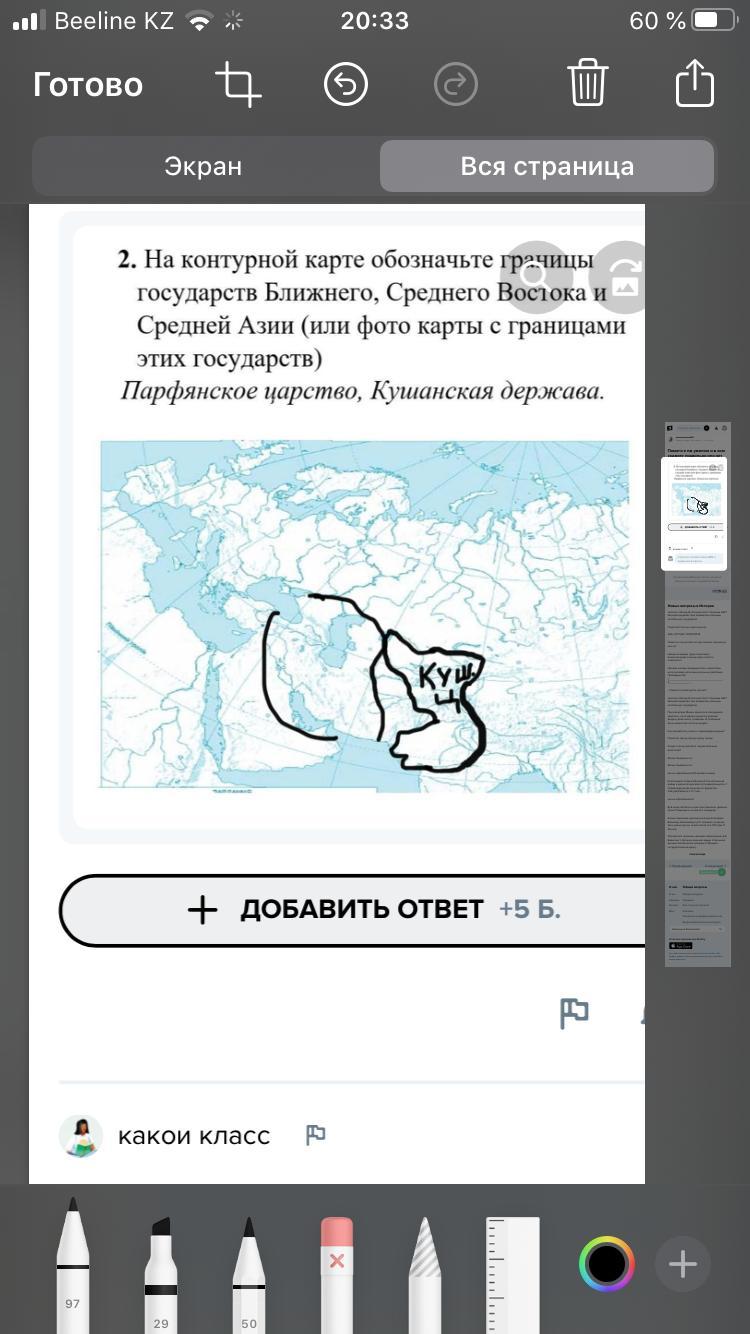Tap the contour map image
The height and width of the screenshot is (1334, 750).
pyautogui.click(x=365, y=615)
